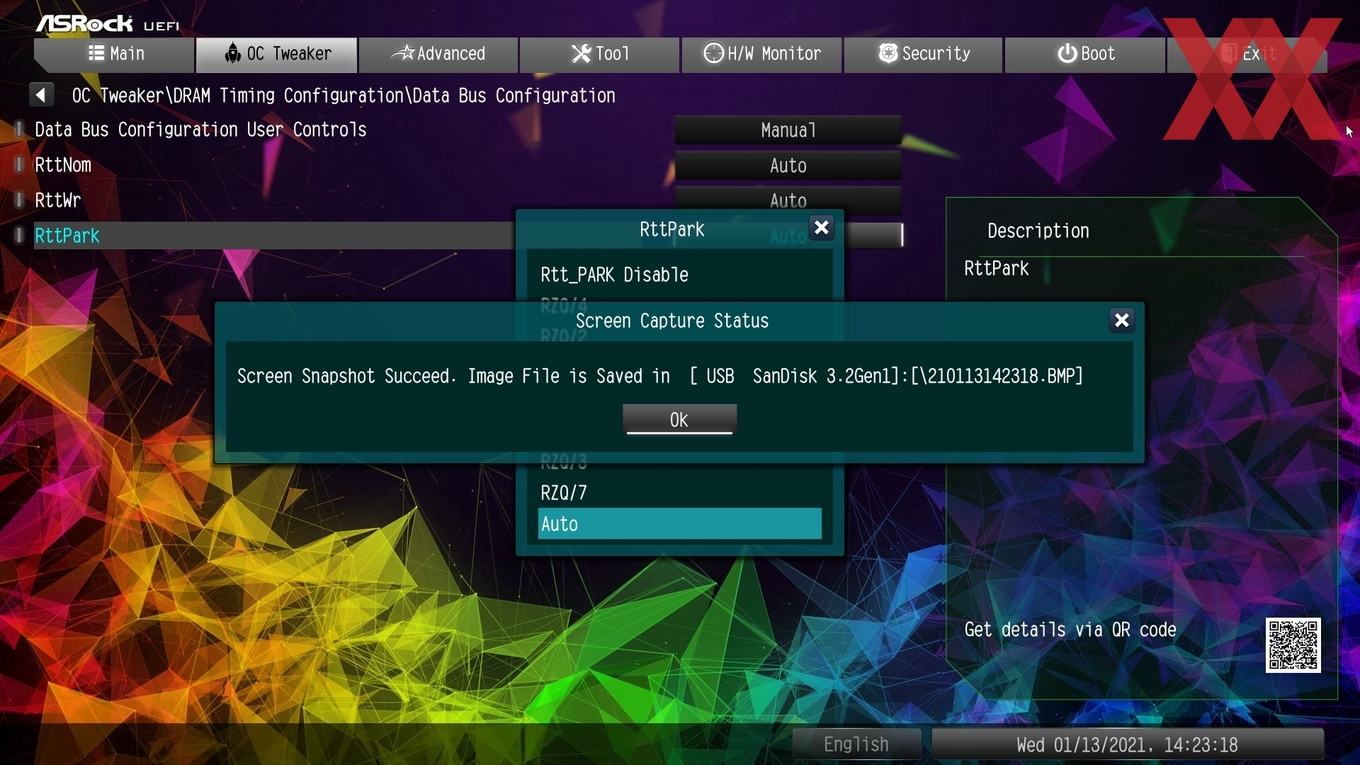Open the RttWr Auto value dropdown
1360x765 pixels.
tap(788, 200)
